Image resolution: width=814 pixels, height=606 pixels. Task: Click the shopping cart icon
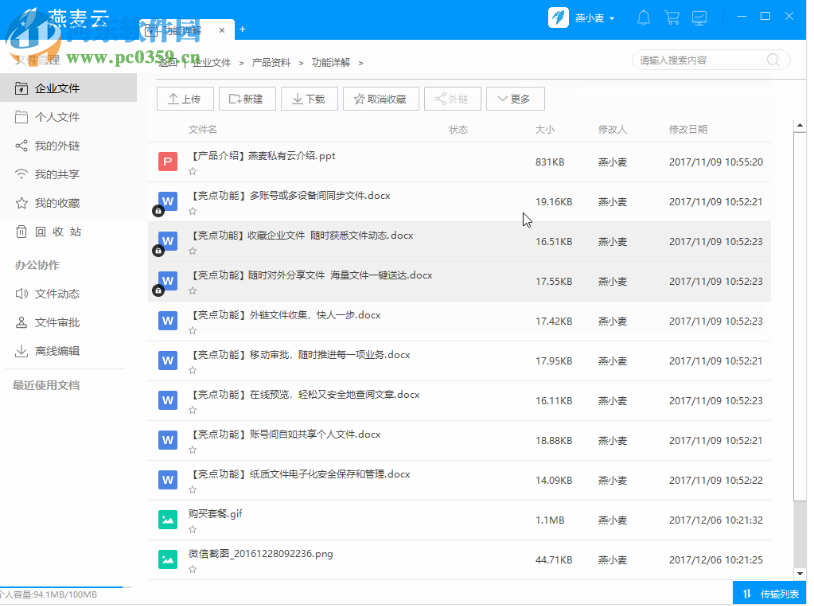tap(672, 17)
